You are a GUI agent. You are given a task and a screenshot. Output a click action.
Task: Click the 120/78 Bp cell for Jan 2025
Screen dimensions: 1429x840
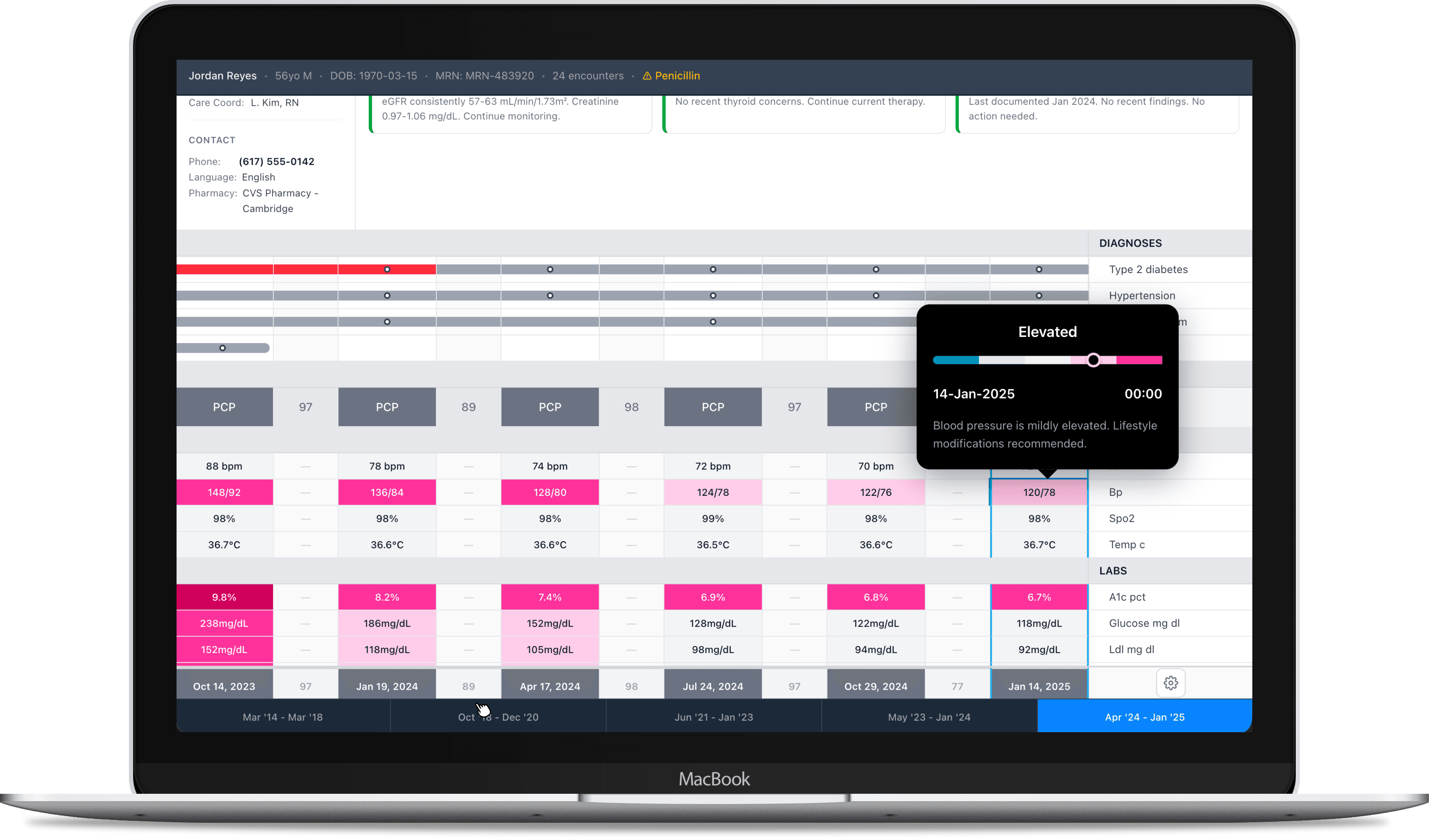(1039, 492)
